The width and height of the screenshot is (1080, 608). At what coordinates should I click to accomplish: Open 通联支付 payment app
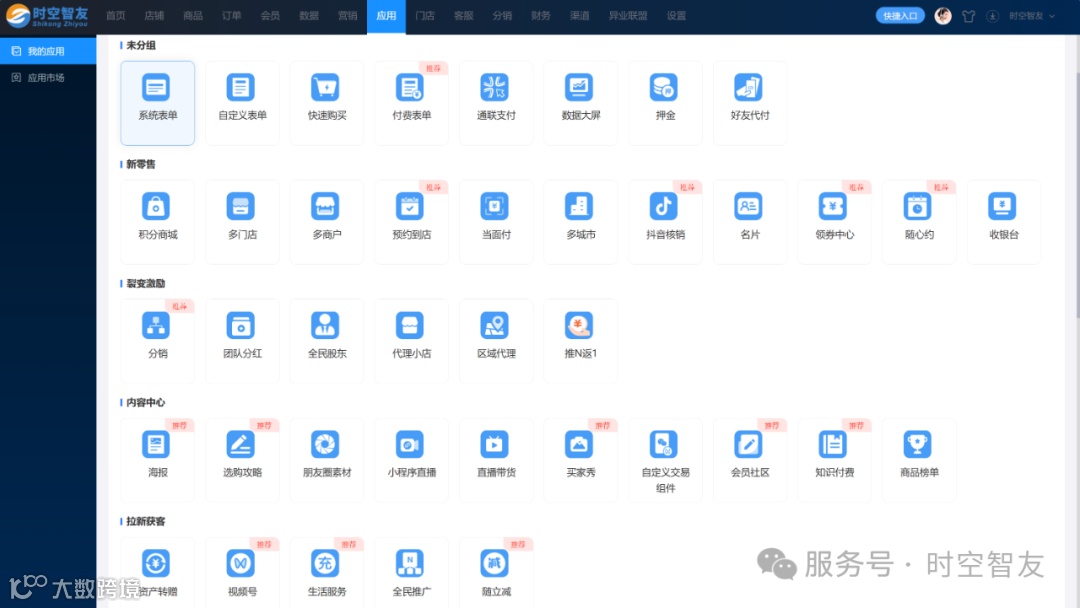click(x=496, y=103)
